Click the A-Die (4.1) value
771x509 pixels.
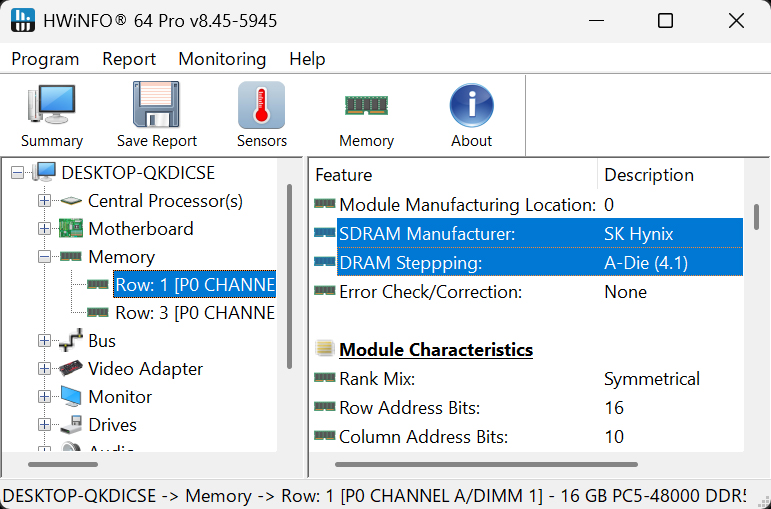click(646, 263)
